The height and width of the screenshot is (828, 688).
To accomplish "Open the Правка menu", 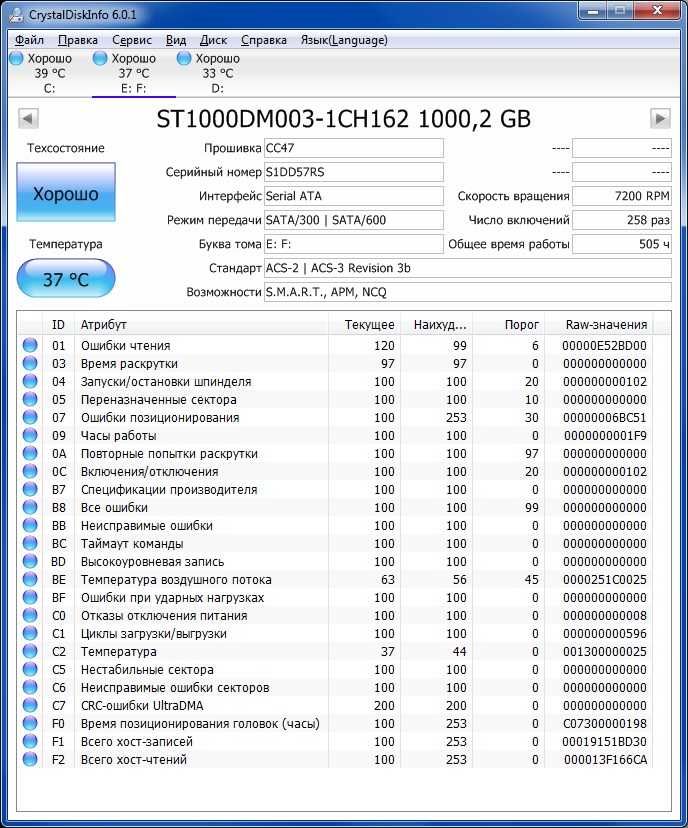I will pyautogui.click(x=78, y=40).
